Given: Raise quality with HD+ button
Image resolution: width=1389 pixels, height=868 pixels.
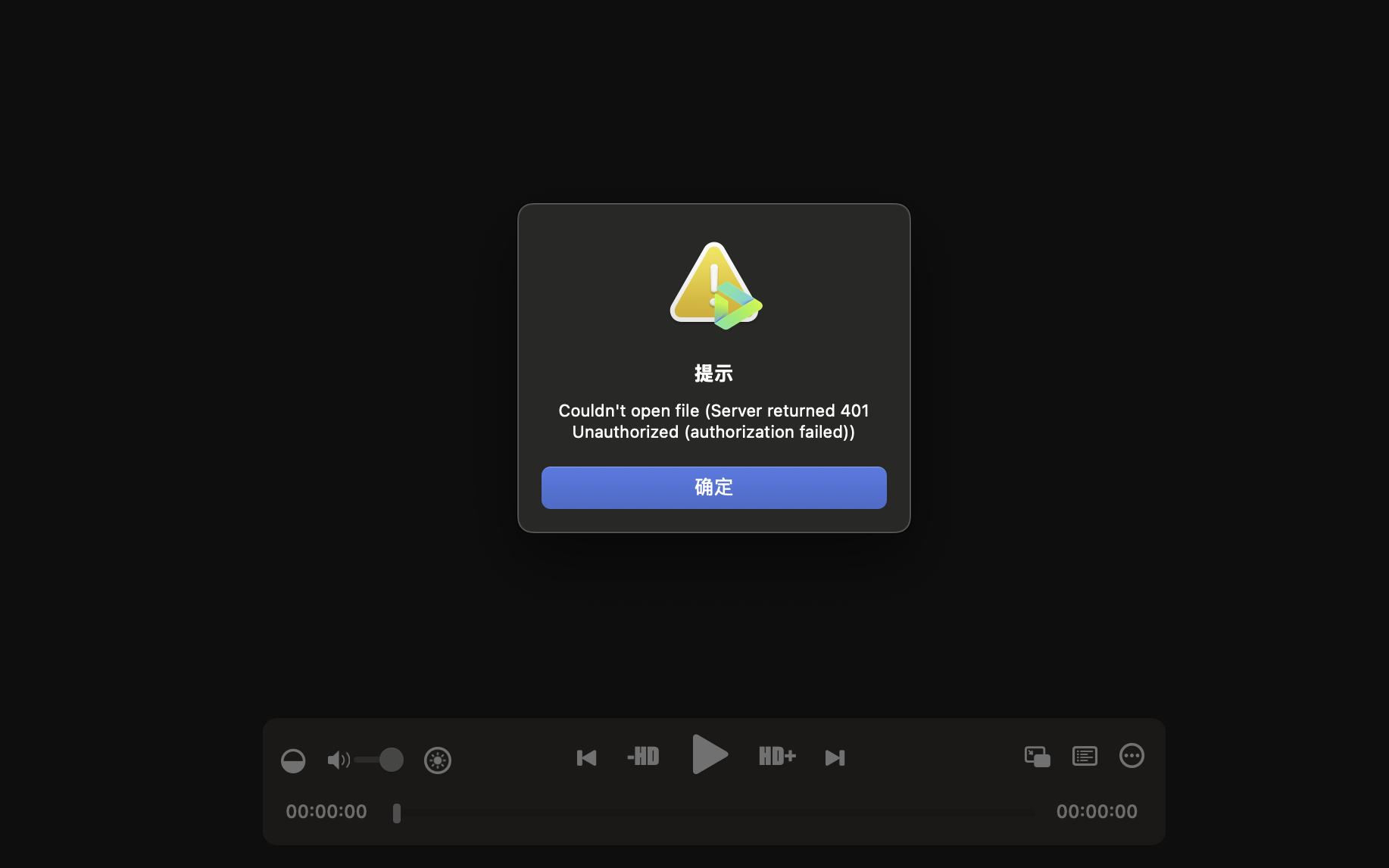Looking at the screenshot, I should tap(777, 756).
